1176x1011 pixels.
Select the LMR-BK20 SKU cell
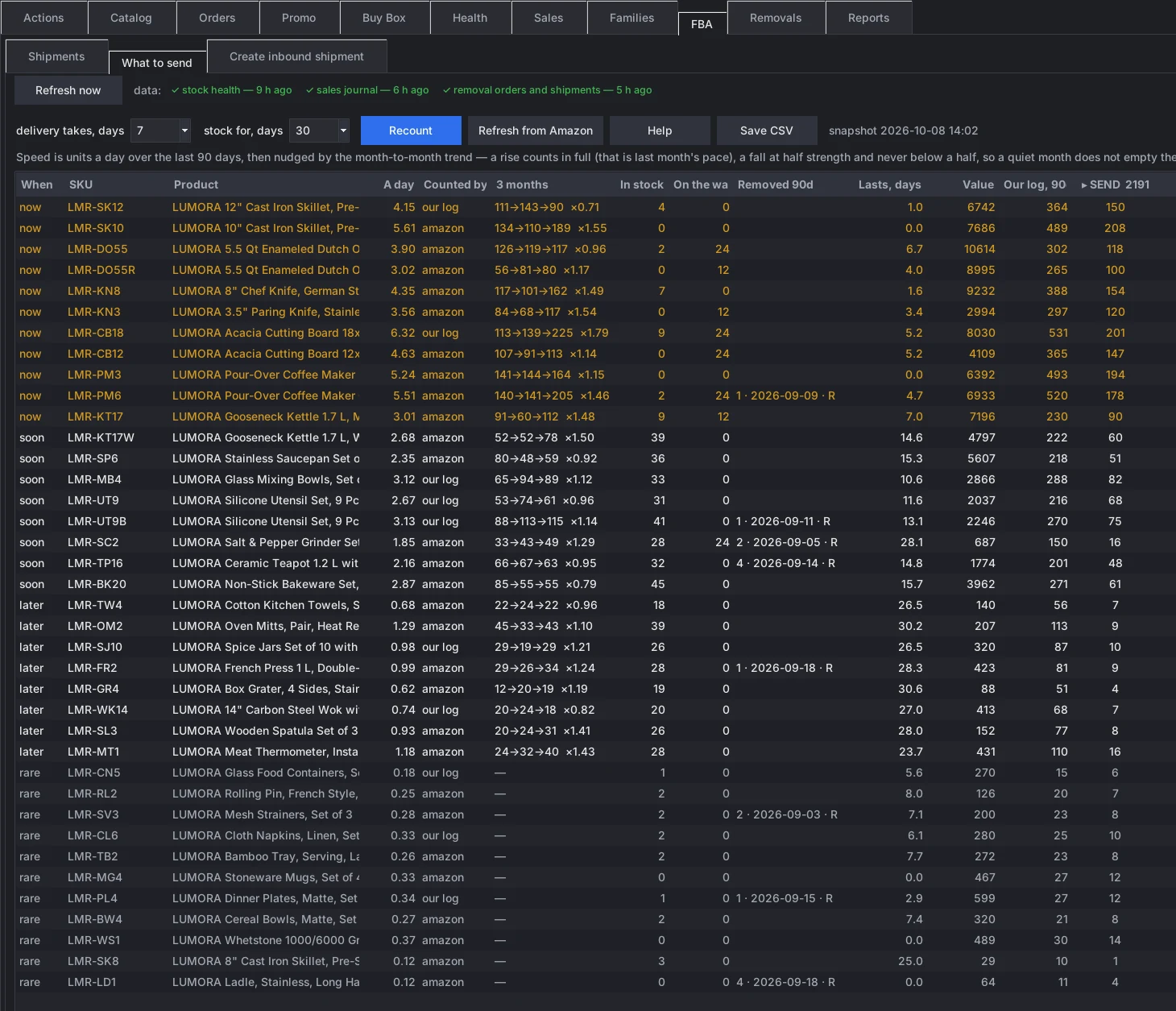97,584
